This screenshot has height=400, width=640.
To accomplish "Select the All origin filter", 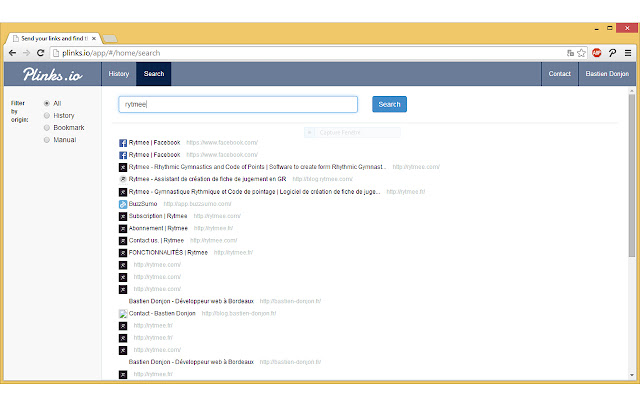I will pyautogui.click(x=47, y=103).
